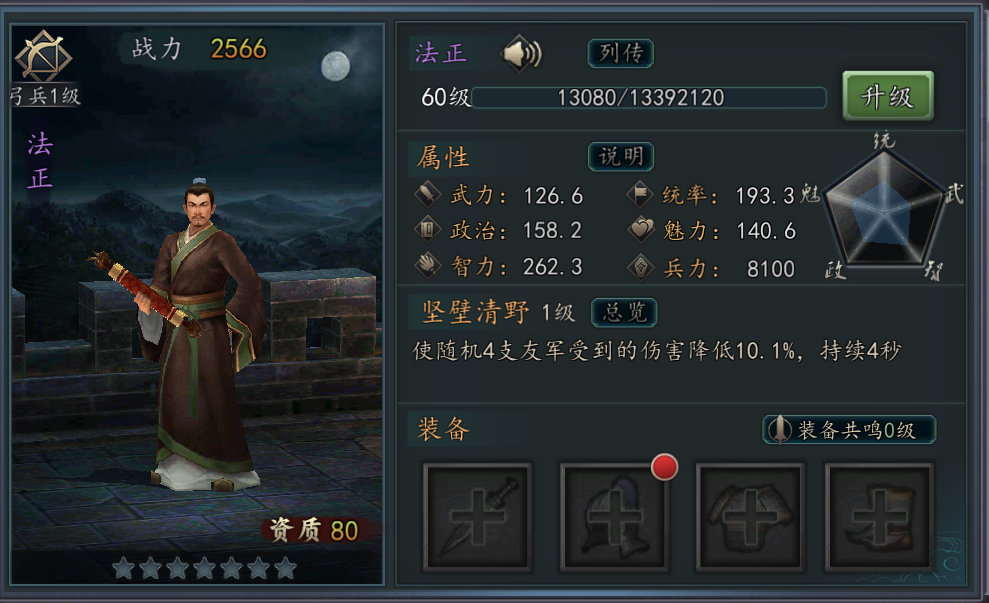The width and height of the screenshot is (989, 603).
Task: Select the empty weapon equipment slot
Action: pyautogui.click(x=477, y=517)
